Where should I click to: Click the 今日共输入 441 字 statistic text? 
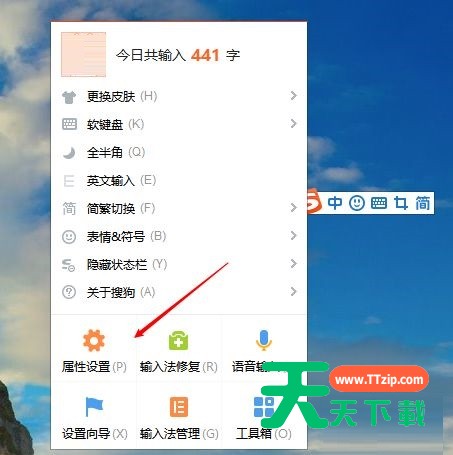tap(178, 55)
